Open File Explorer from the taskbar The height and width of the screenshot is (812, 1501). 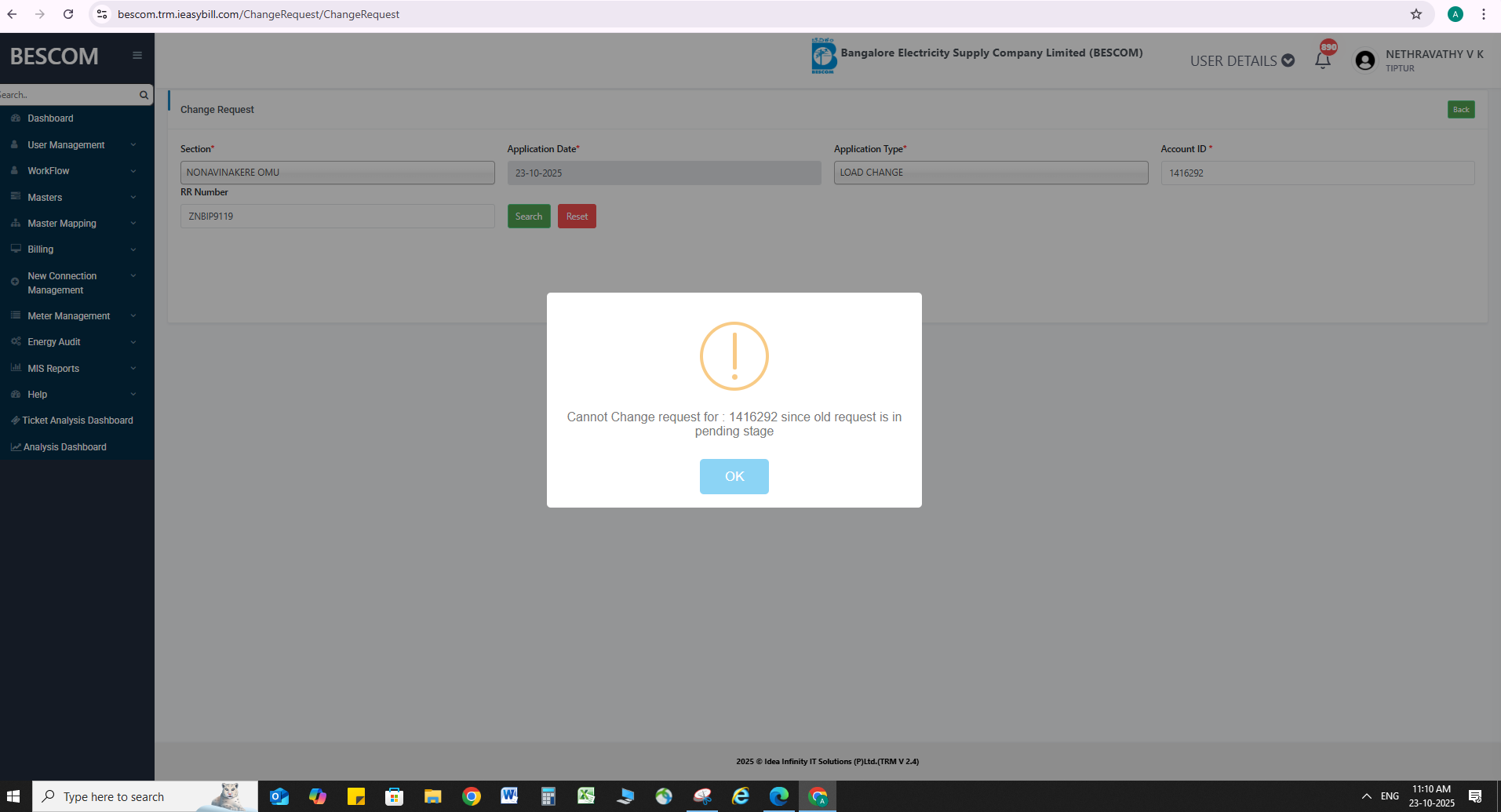pyautogui.click(x=432, y=796)
